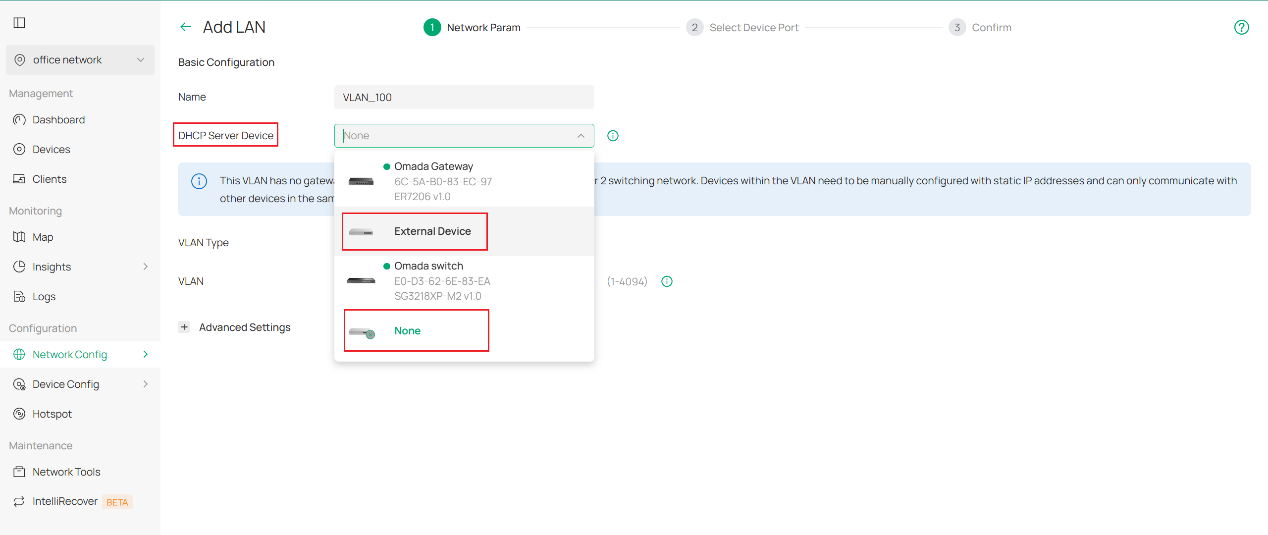Click the back arrow beside Add LAN

coord(185,28)
